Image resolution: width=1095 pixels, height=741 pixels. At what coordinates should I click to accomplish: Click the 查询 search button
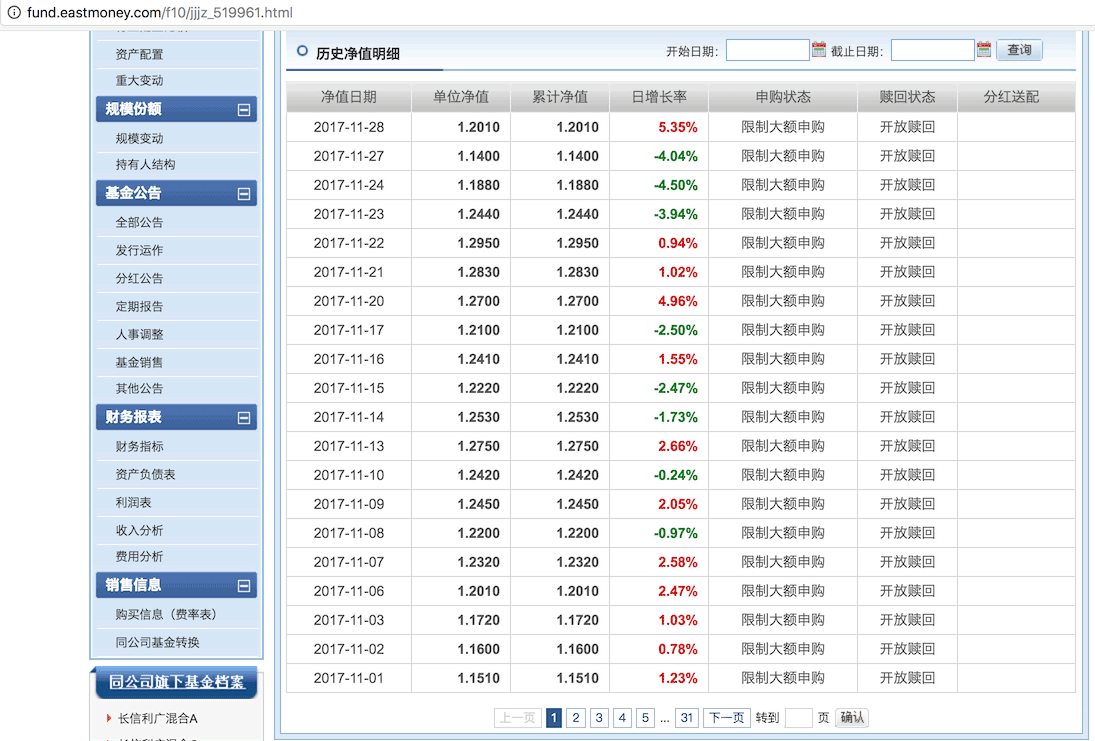(1019, 50)
